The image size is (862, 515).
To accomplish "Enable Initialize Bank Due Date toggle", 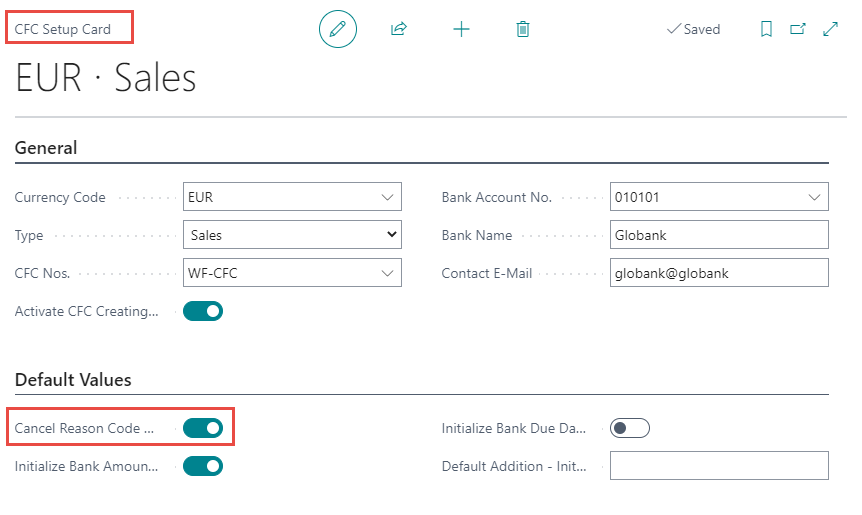I will [630, 428].
